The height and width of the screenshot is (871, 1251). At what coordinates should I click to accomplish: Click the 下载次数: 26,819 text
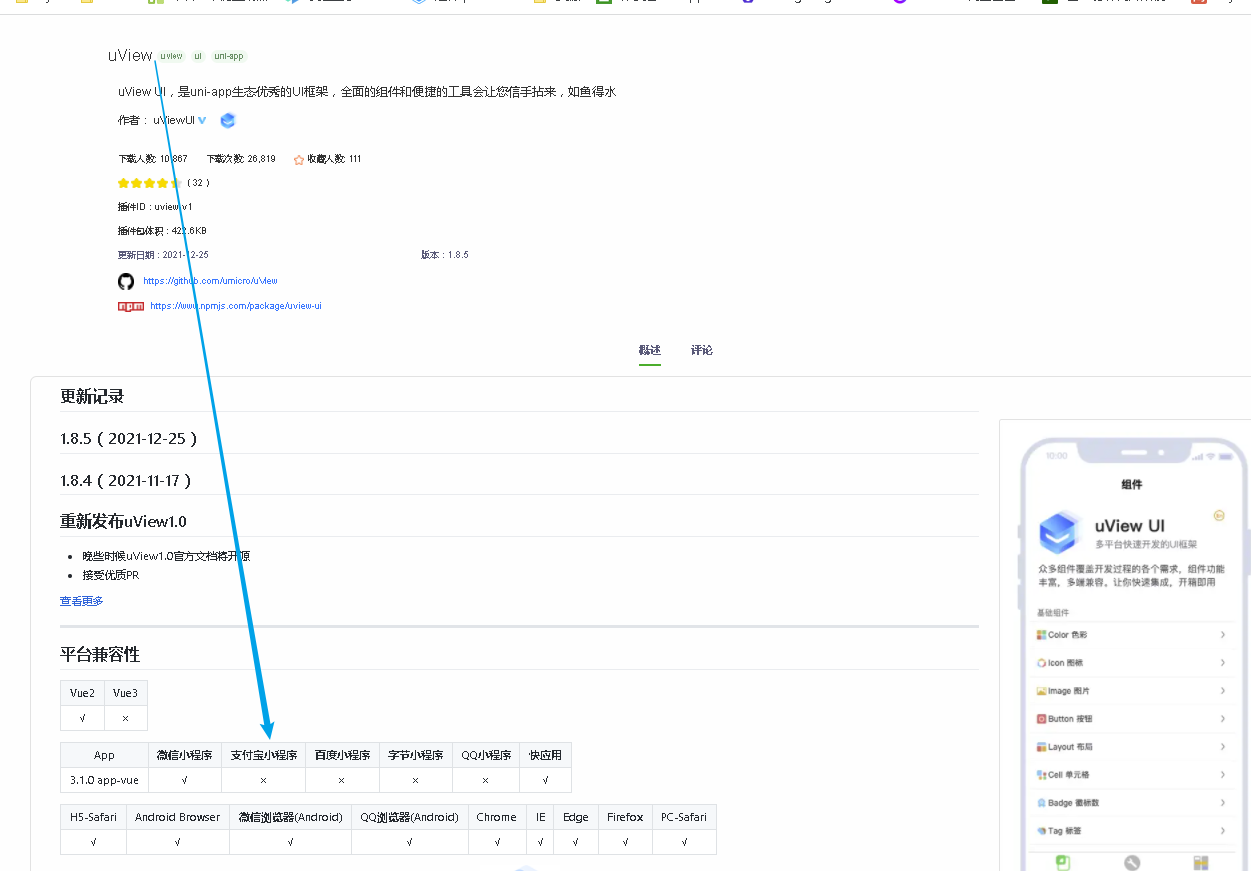click(x=241, y=159)
